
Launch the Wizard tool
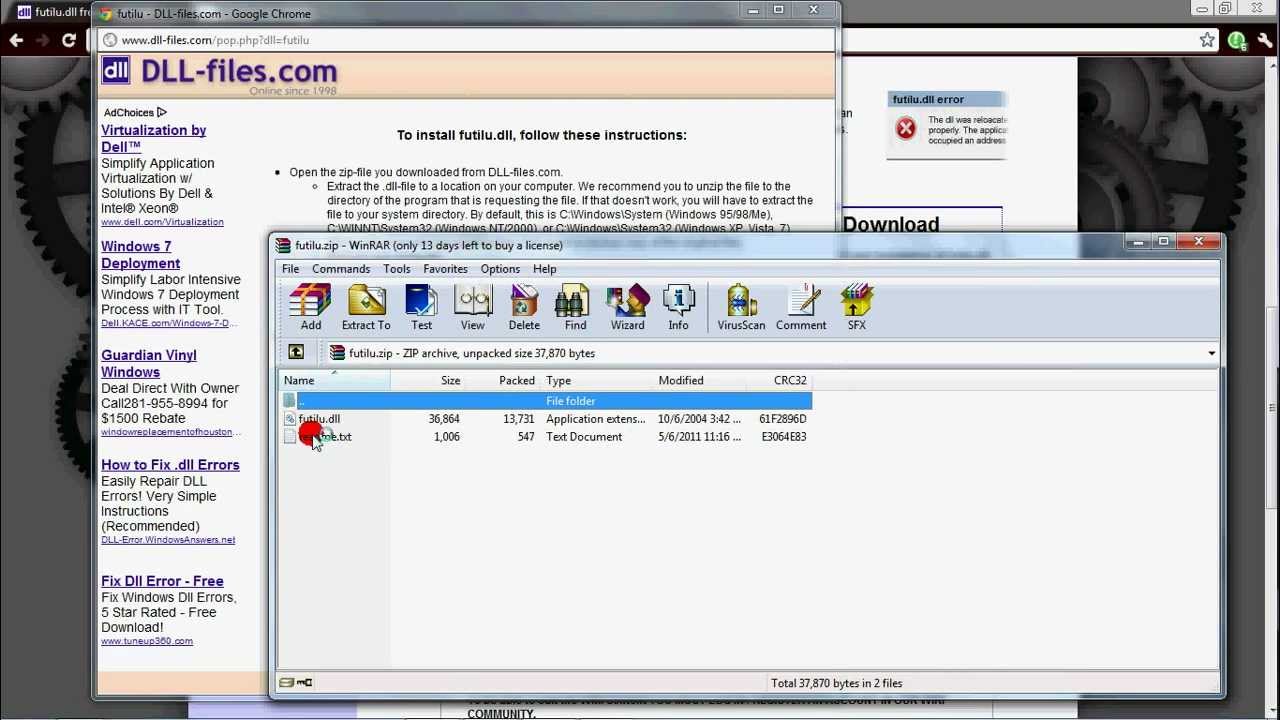coord(627,307)
